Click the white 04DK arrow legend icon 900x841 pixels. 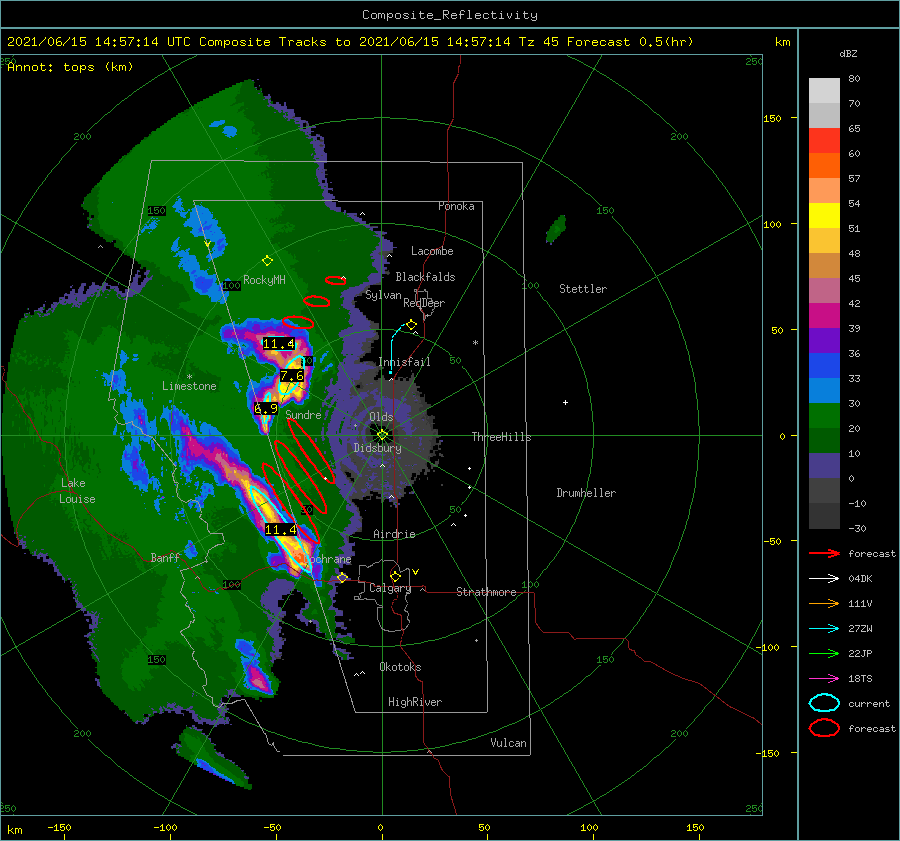pos(824,578)
